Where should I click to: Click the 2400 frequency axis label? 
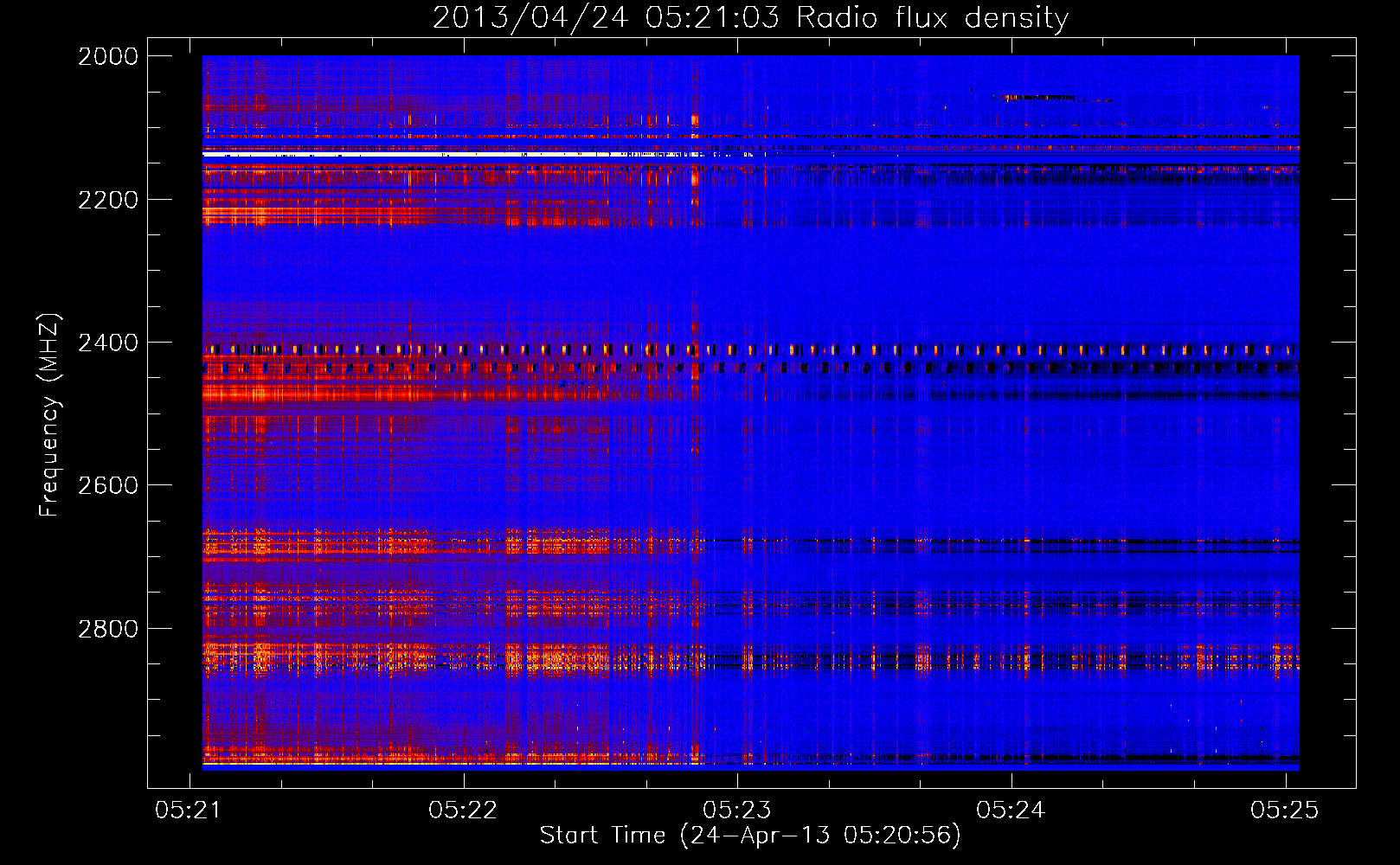pos(108,343)
